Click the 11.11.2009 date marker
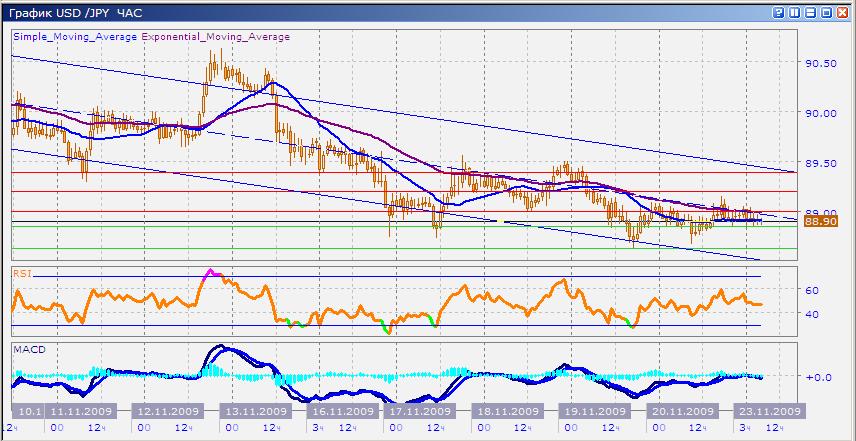 click(x=81, y=411)
